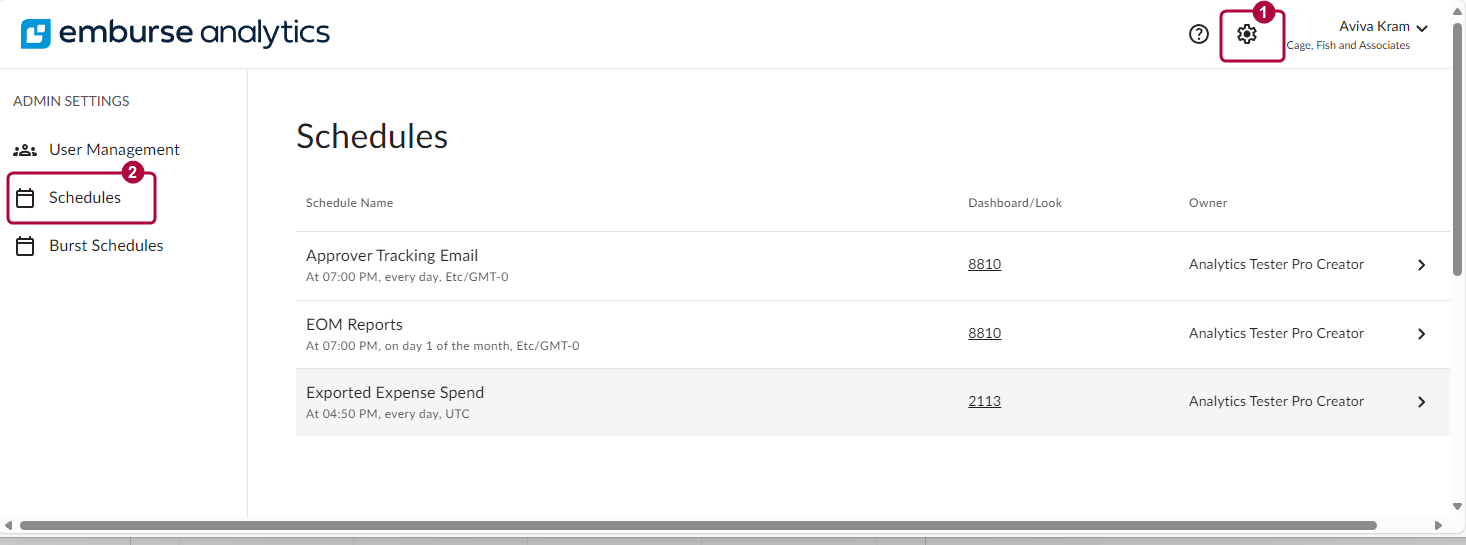Viewport: 1466px width, 545px height.
Task: Open the help question mark icon
Action: point(1198,34)
